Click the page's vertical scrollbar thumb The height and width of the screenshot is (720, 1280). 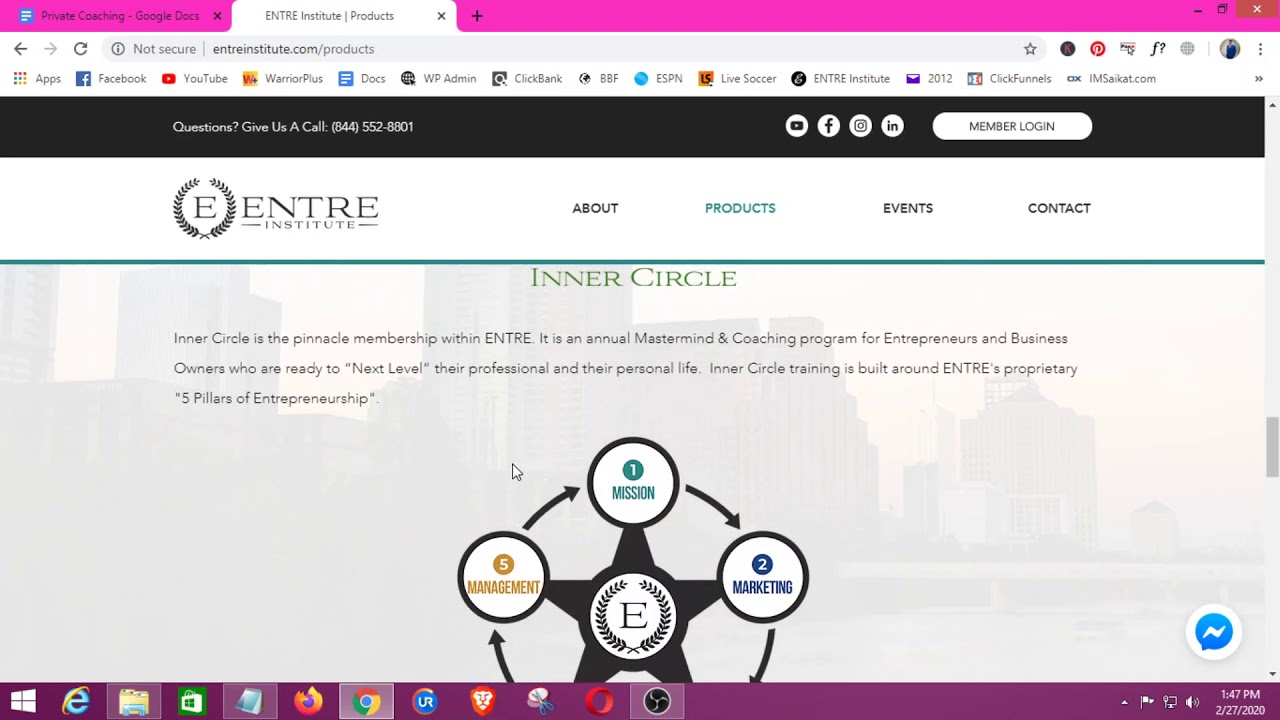[1272, 447]
